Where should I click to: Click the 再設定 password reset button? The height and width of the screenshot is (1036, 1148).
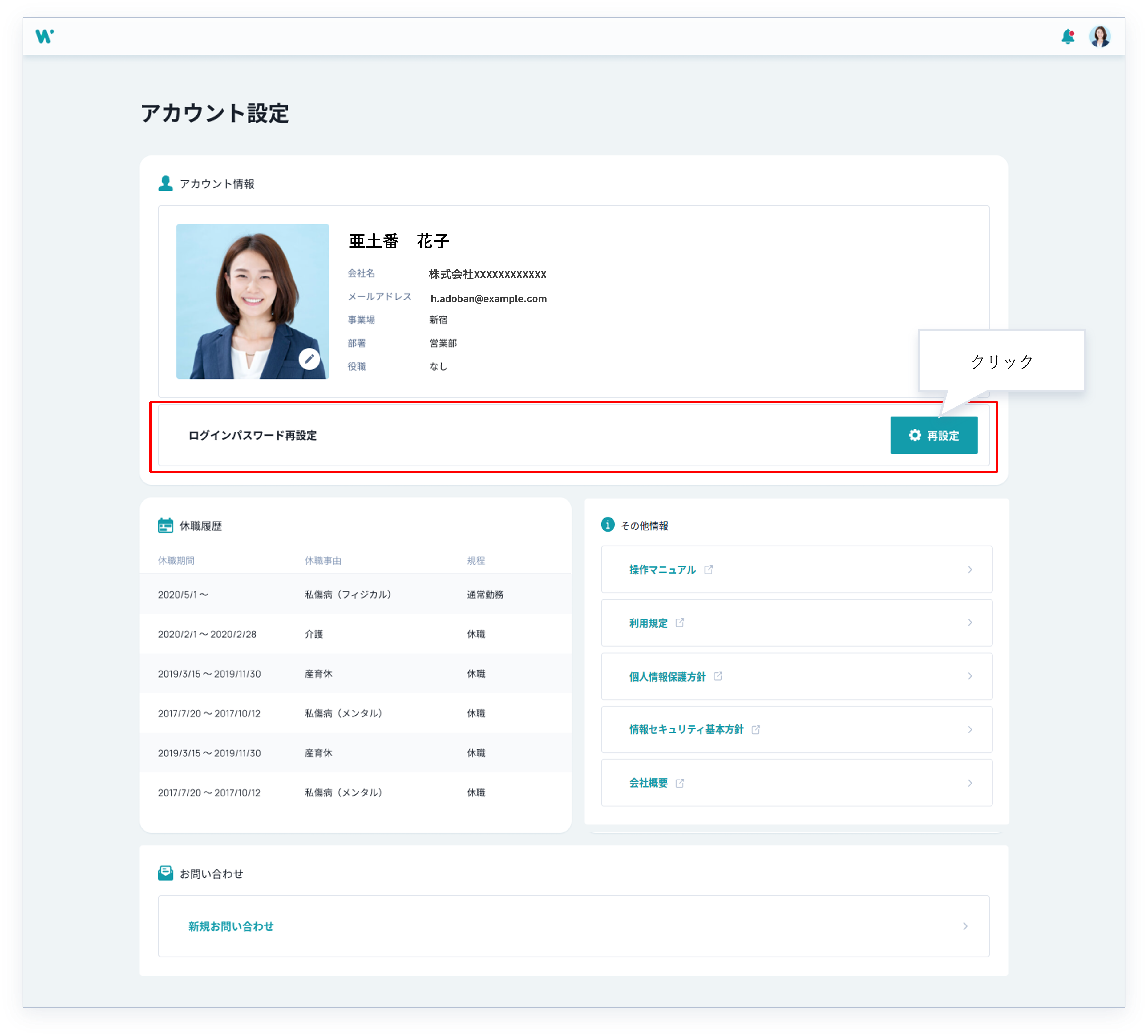click(933, 435)
